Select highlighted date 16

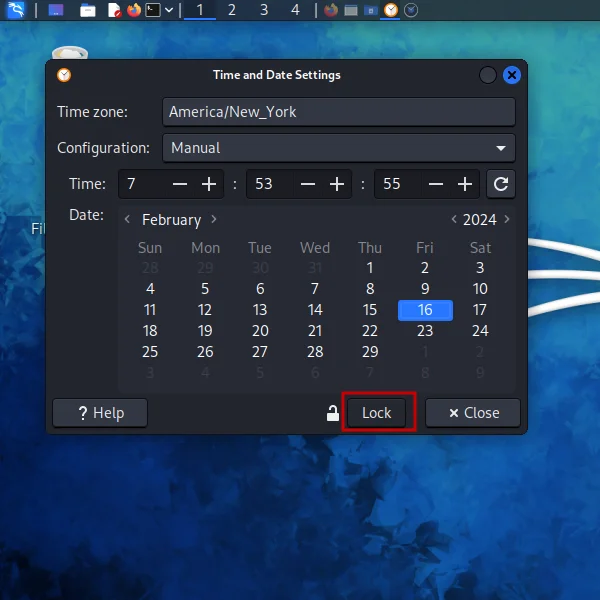pyautogui.click(x=425, y=310)
